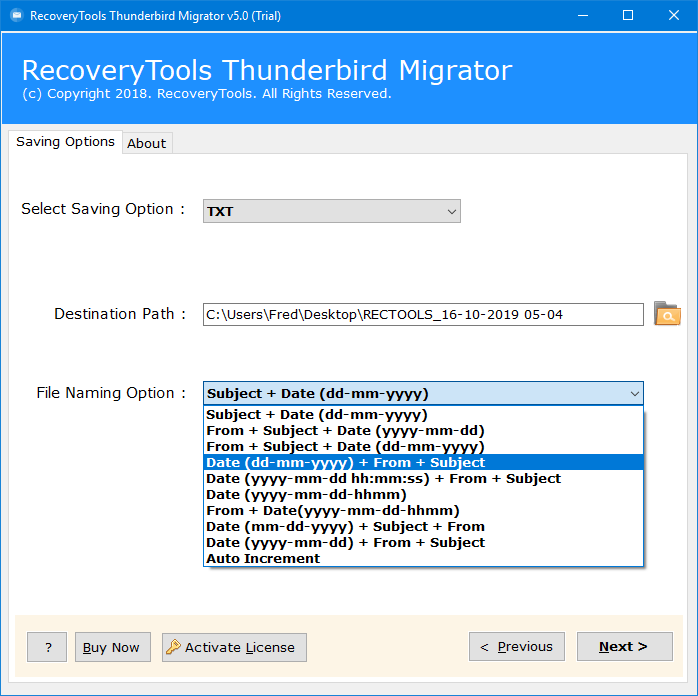Click the app icon in title bar
698x696 pixels.
tap(16, 16)
